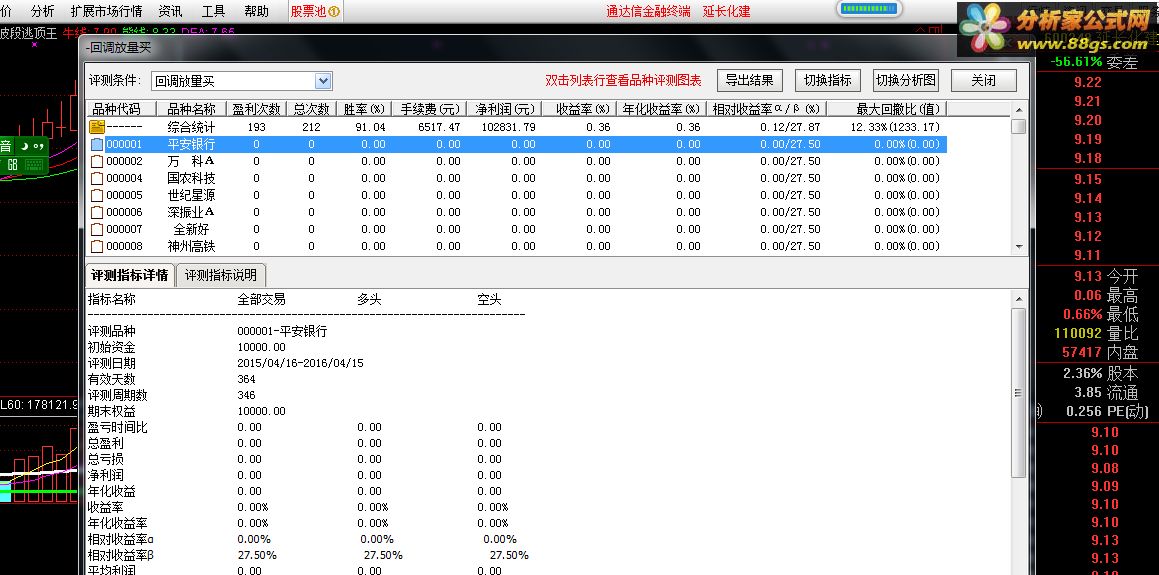Click the document icon for 000001
Viewport: 1159px width, 575px height.
(97, 144)
